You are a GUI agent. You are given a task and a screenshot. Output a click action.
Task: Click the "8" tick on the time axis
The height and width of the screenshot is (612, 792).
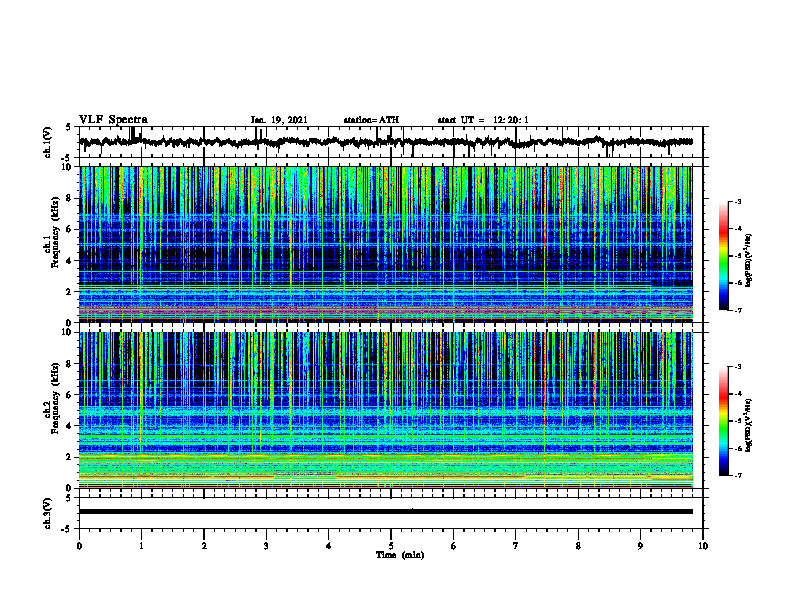point(578,546)
